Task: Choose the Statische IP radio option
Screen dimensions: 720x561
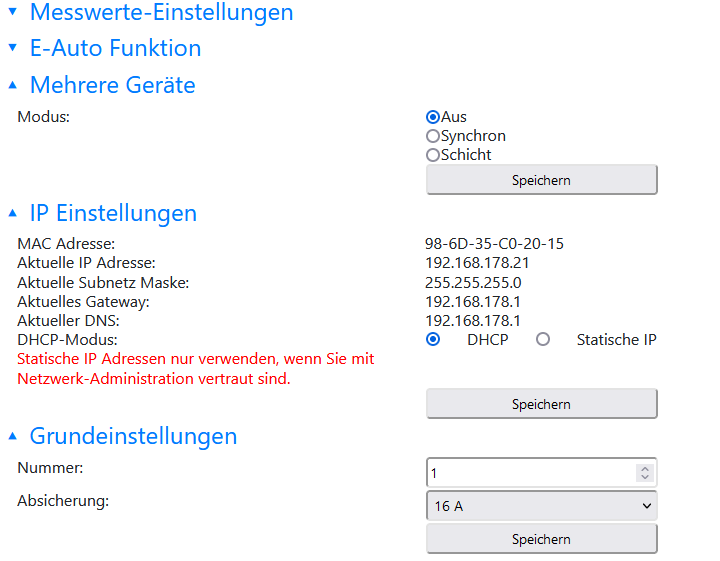Action: coord(543,340)
